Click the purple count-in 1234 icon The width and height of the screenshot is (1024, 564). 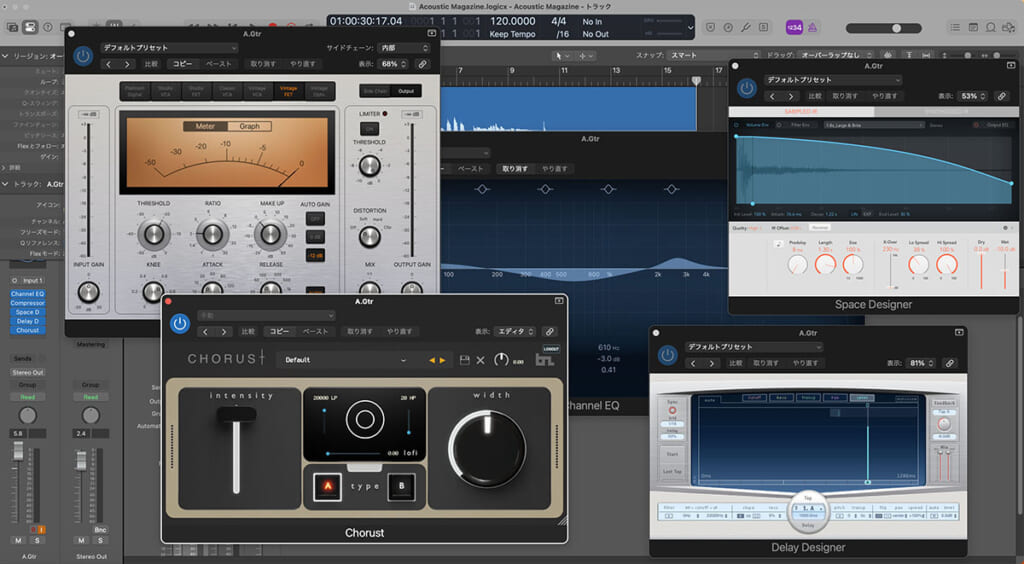click(x=793, y=27)
